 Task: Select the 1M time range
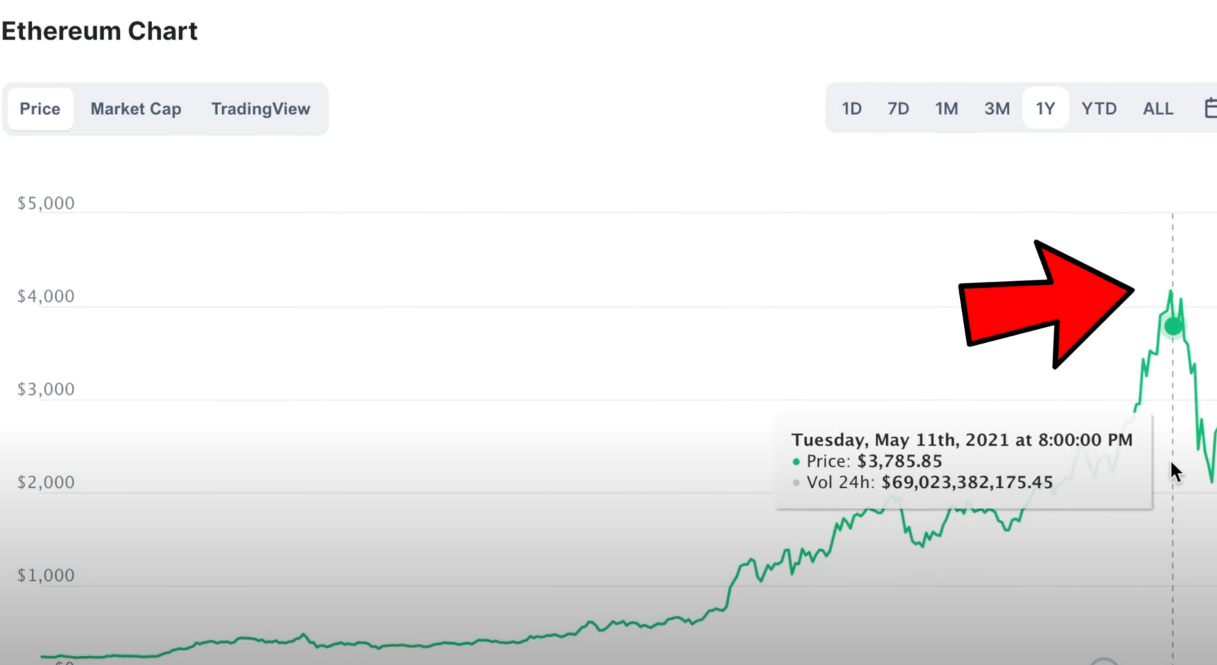coord(947,108)
